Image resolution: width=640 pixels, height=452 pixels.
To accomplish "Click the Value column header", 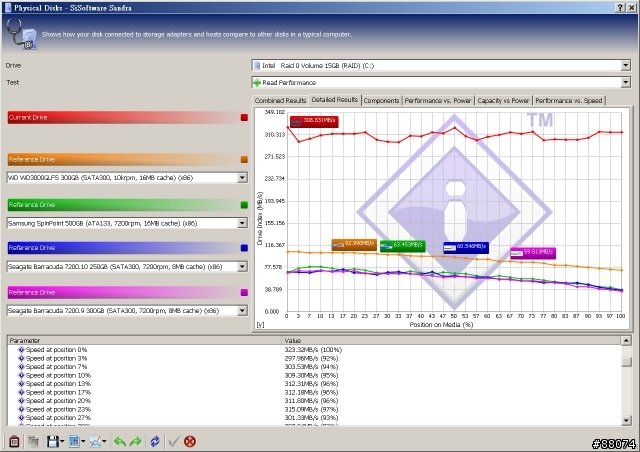I will click(x=451, y=340).
